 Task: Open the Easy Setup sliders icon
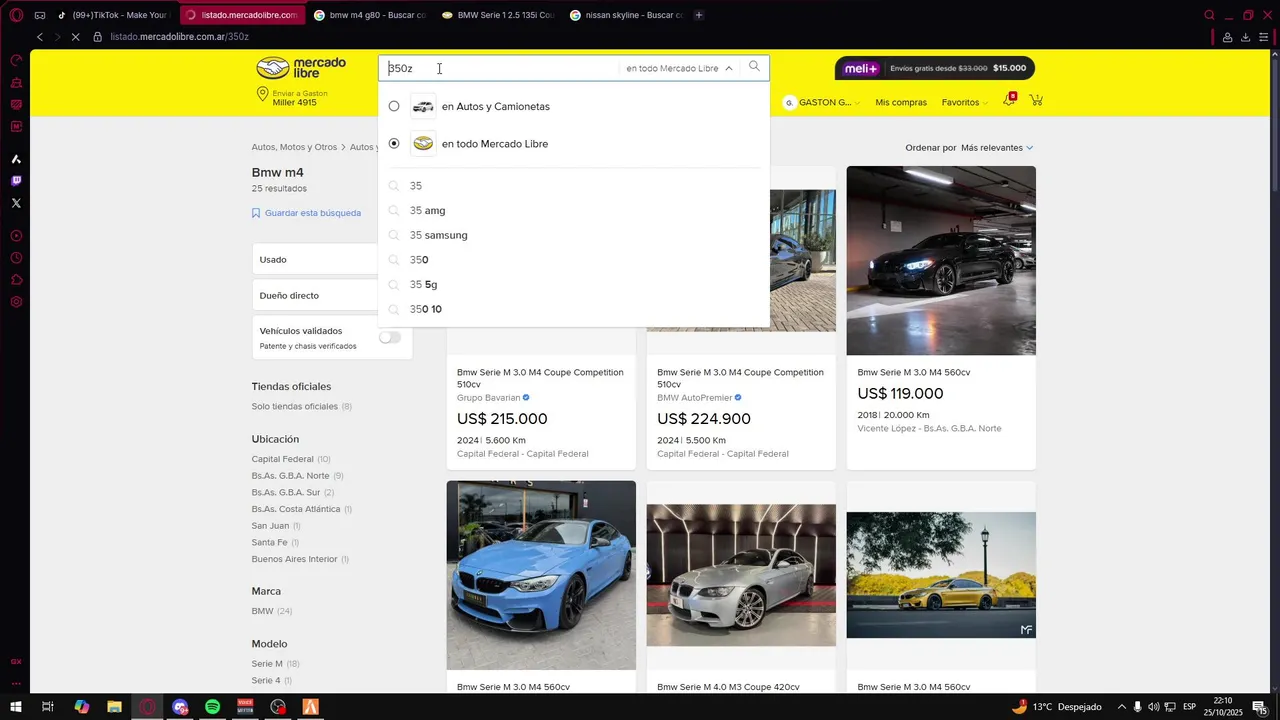tap(1265, 37)
